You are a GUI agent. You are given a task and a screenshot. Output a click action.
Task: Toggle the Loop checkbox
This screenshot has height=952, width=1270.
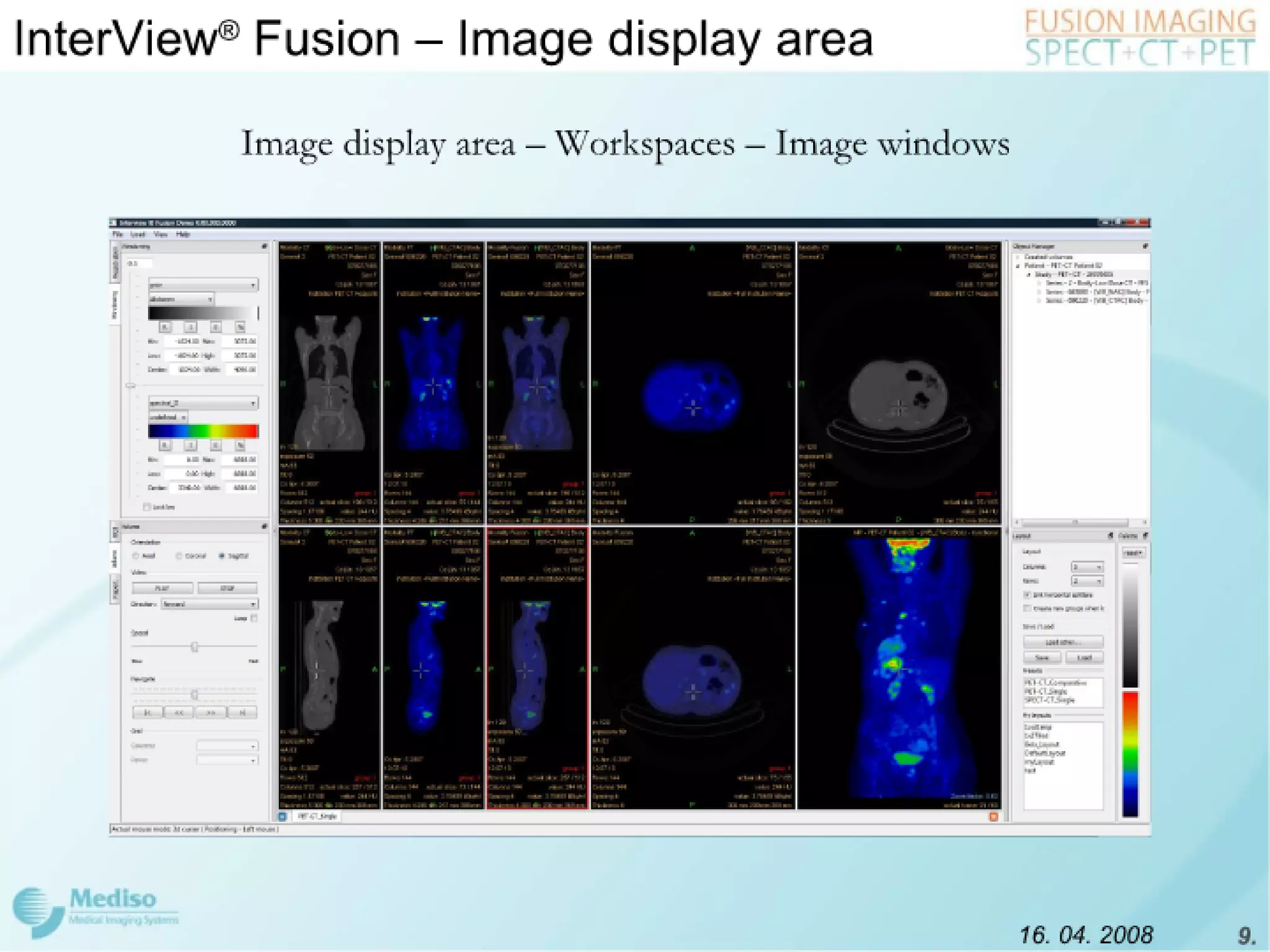(254, 619)
